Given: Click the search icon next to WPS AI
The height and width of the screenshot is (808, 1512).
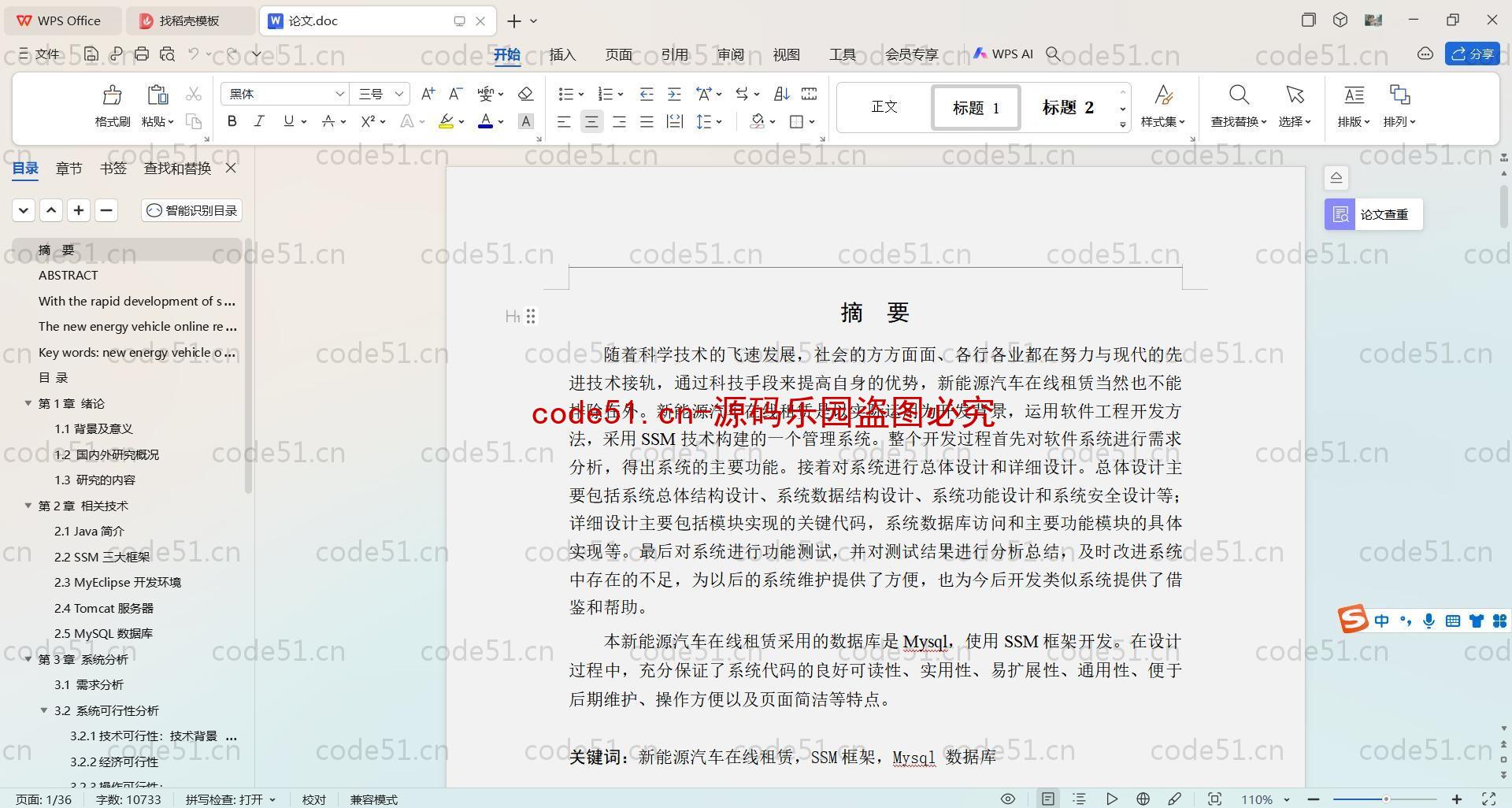Looking at the screenshot, I should (1053, 54).
